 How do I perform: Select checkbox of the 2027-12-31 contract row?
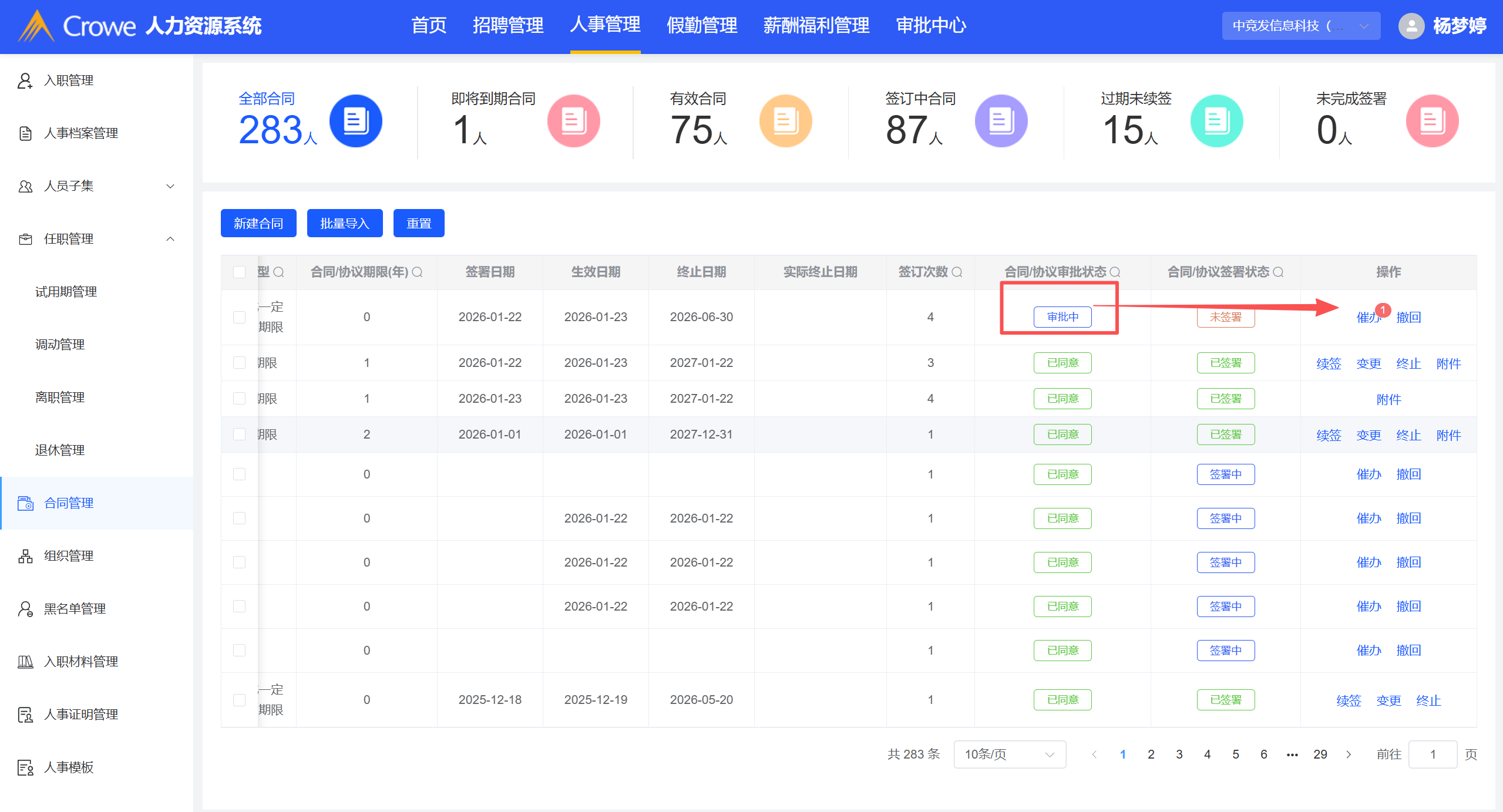click(x=239, y=434)
